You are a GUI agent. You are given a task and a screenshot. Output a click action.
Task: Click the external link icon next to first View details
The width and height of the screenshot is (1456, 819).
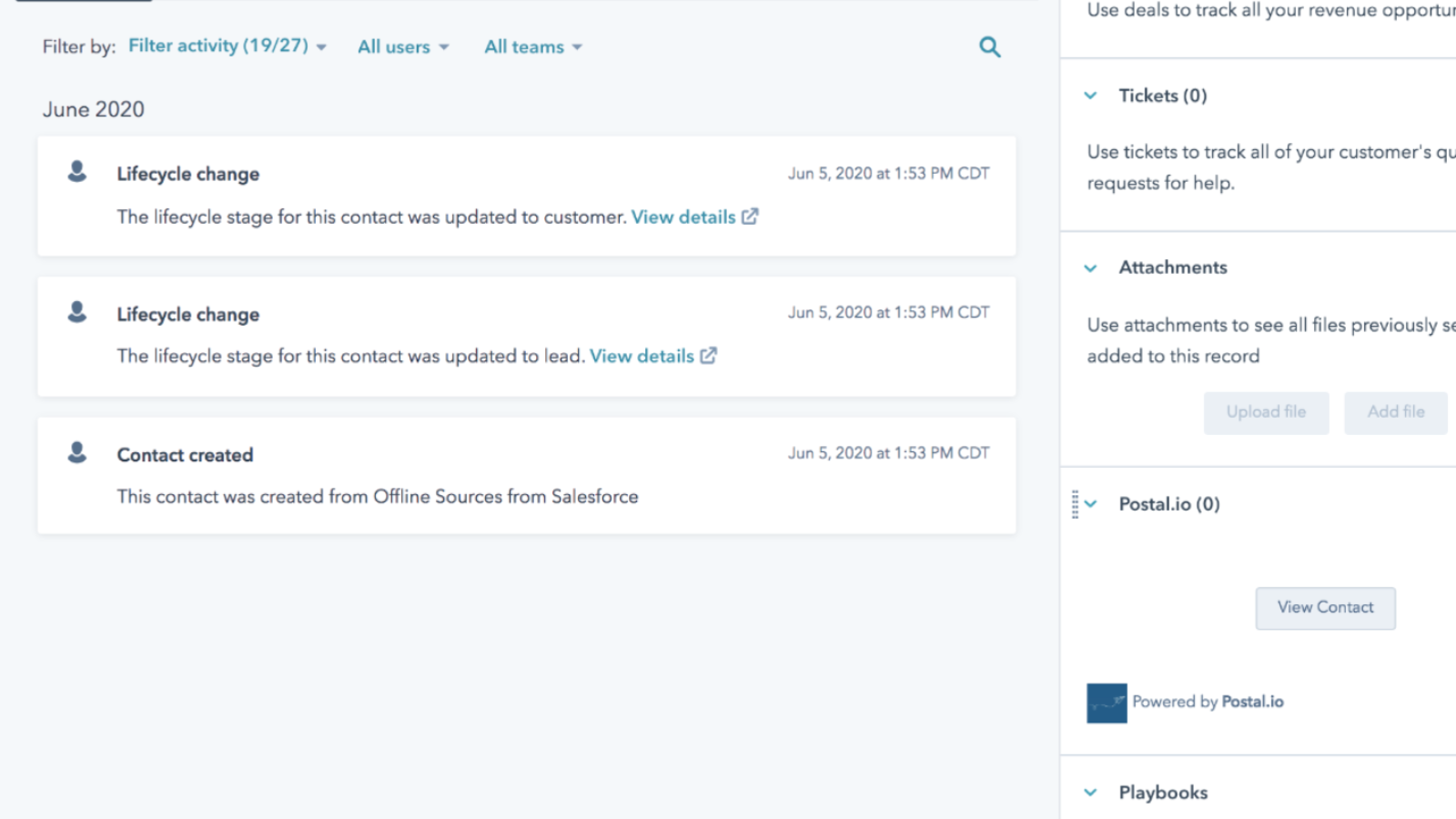click(749, 217)
